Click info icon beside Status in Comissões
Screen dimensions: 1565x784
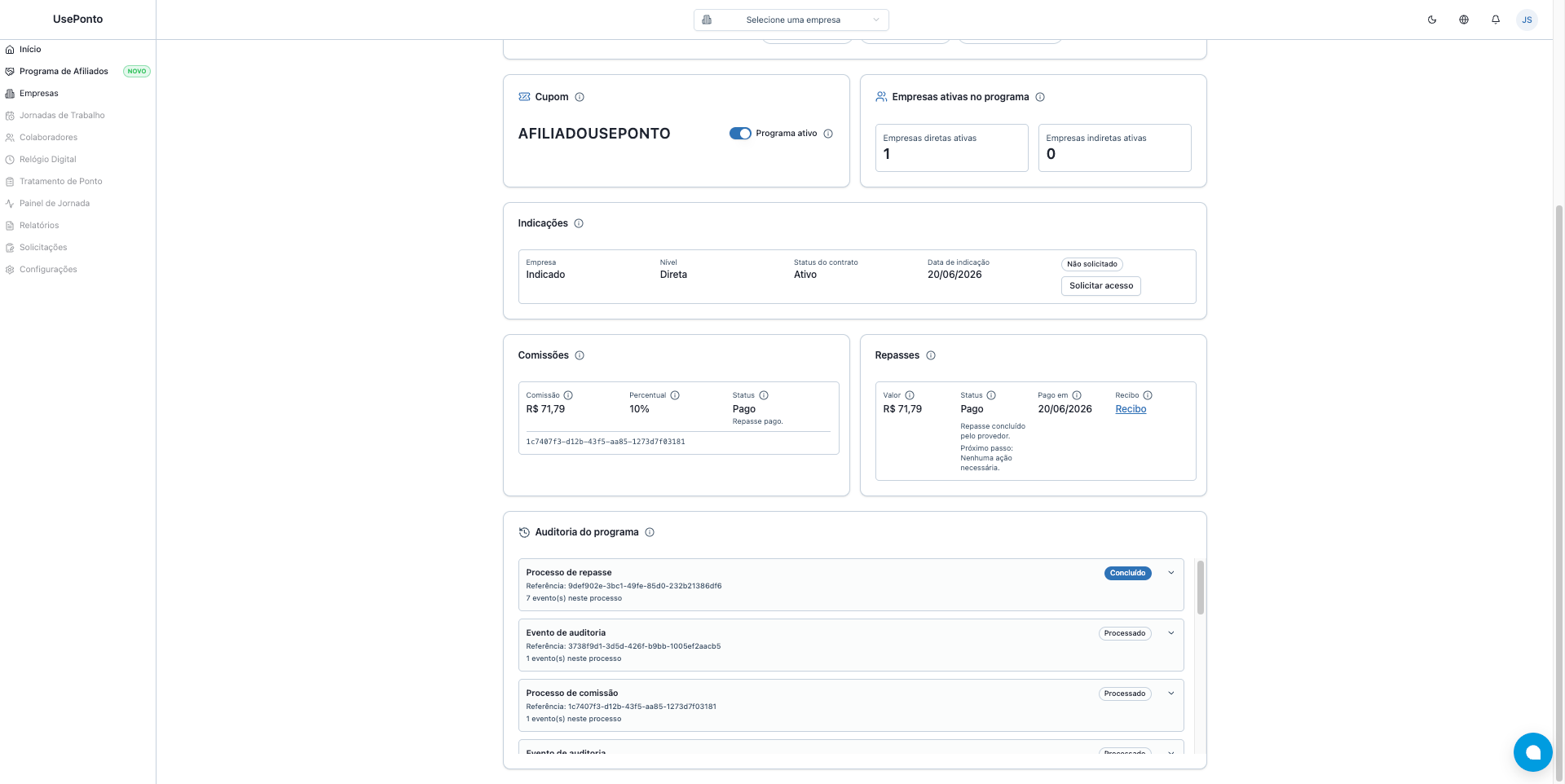[764, 395]
